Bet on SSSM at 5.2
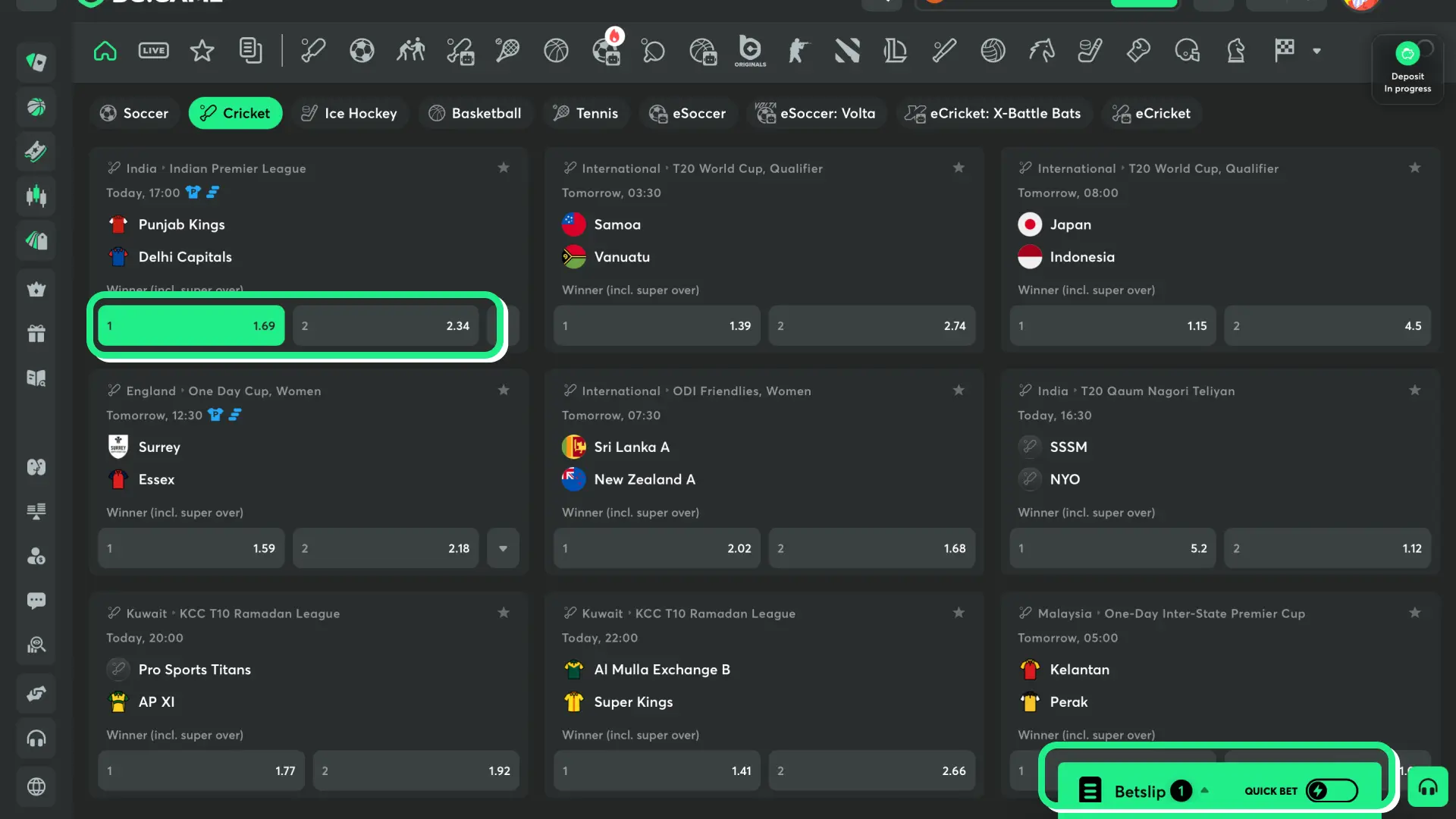The width and height of the screenshot is (1456, 819). [x=1113, y=548]
